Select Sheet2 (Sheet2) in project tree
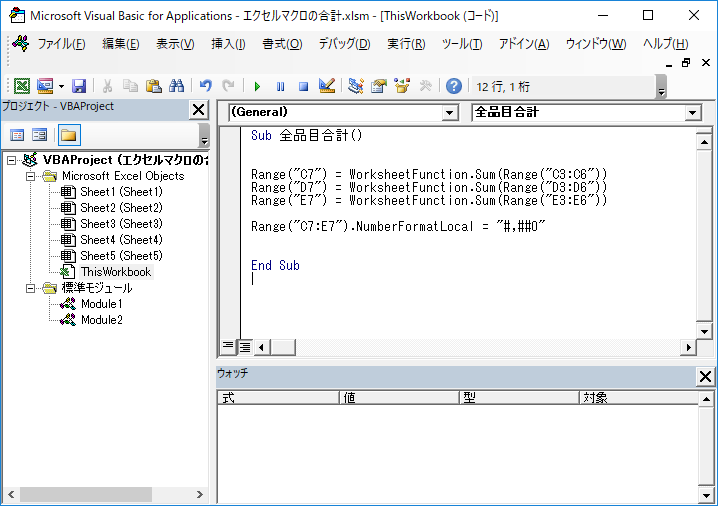718x506 pixels. [x=121, y=208]
